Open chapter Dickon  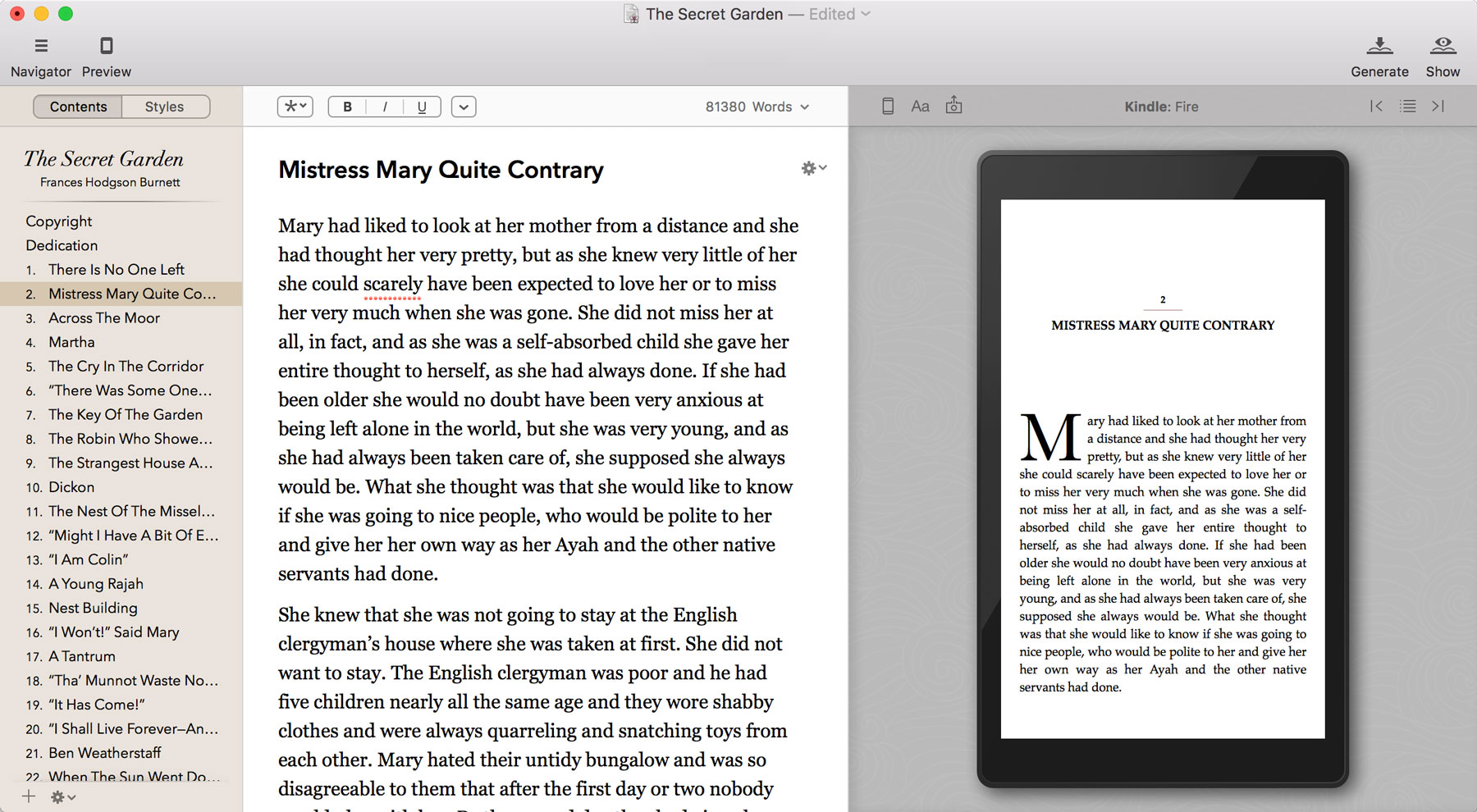click(x=71, y=487)
